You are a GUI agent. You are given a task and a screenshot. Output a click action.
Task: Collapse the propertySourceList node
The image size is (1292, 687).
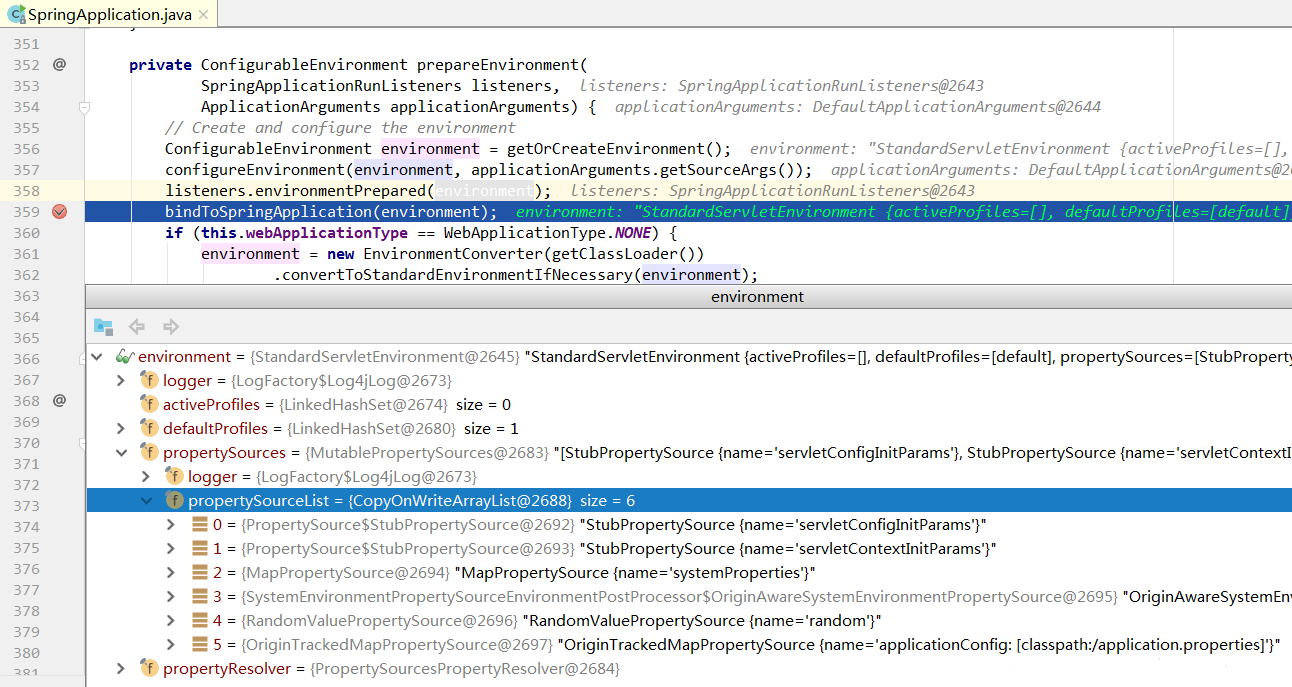click(146, 501)
